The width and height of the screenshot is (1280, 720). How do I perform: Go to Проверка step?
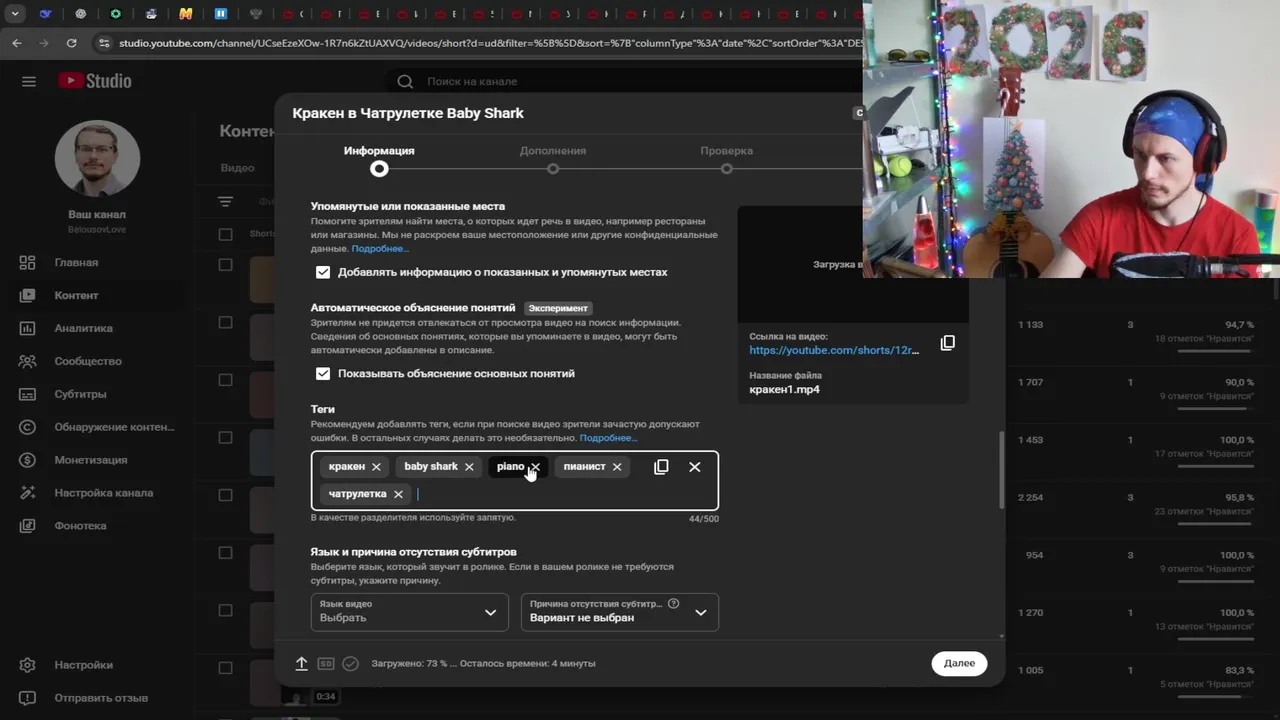coord(727,160)
